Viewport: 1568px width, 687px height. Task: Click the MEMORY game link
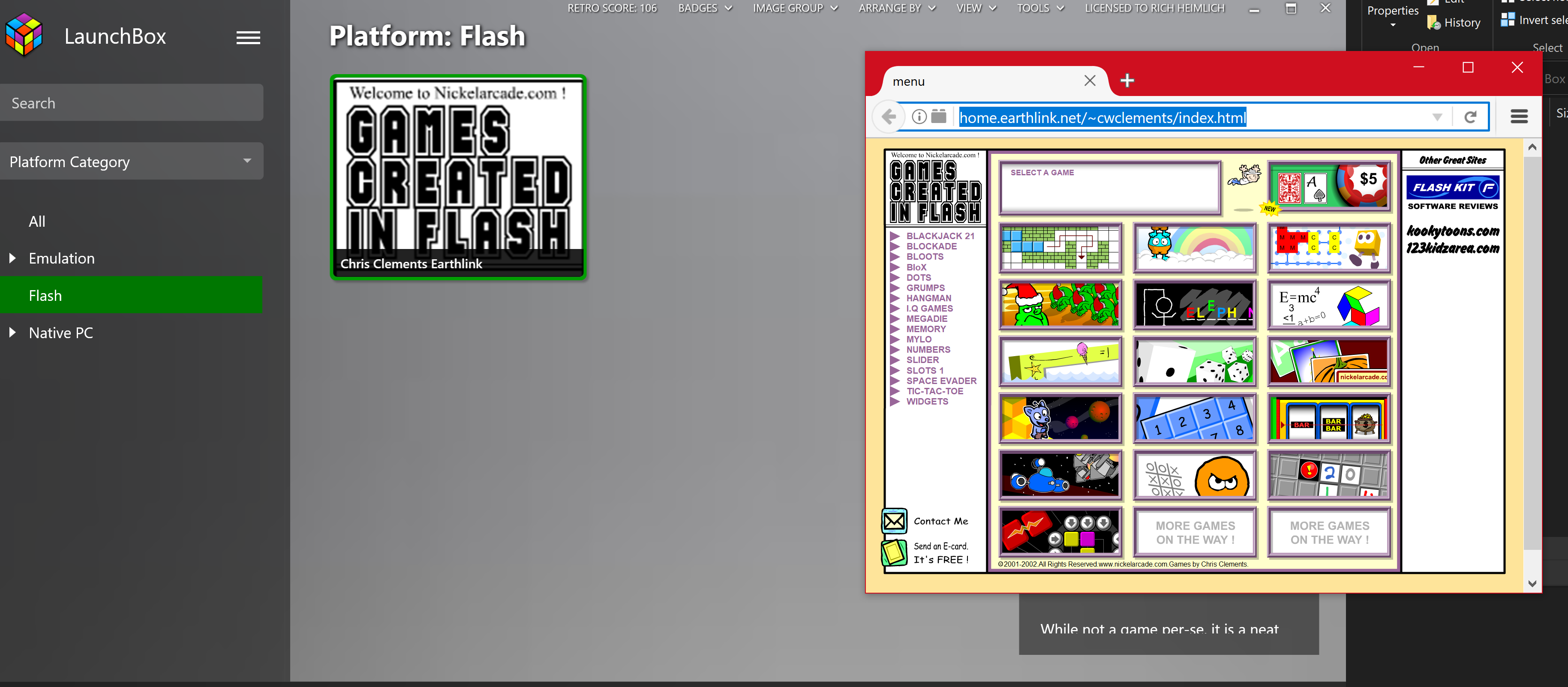926,329
